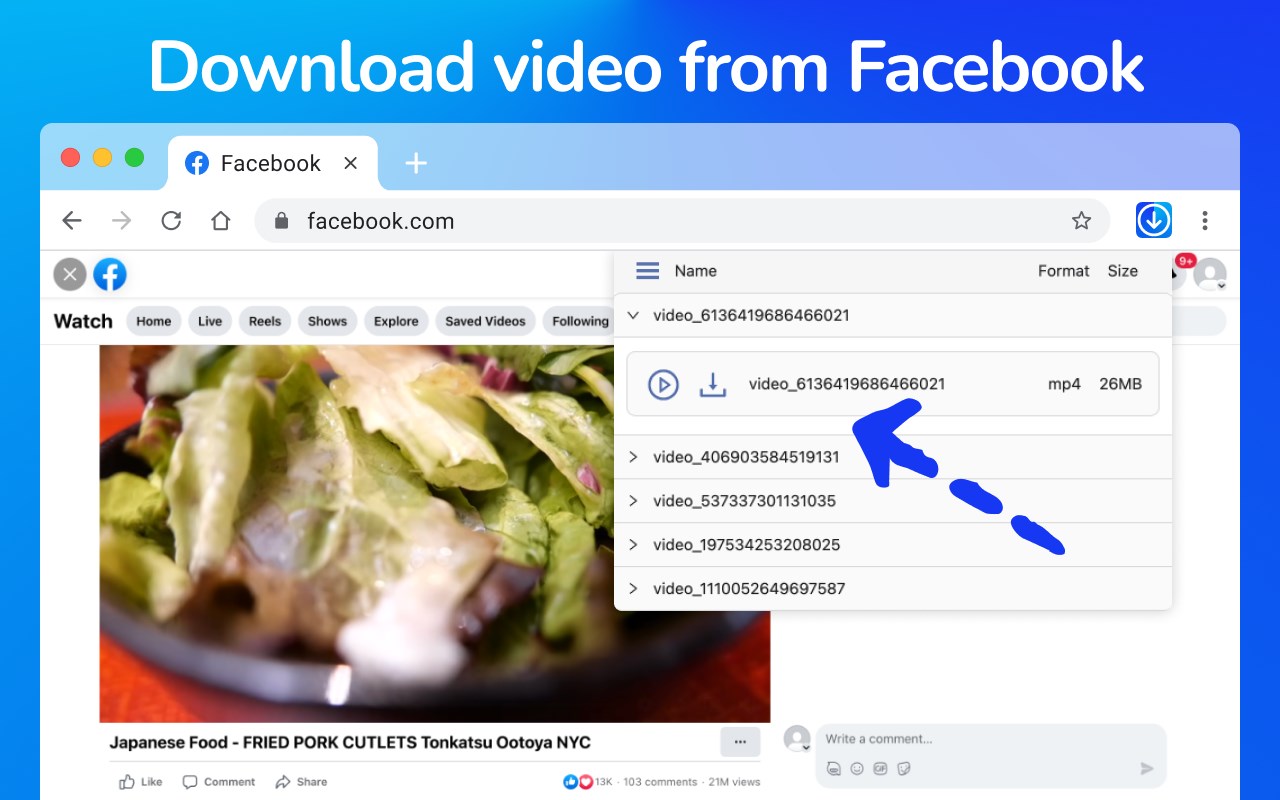Close the video viewer with X button
Image resolution: width=1280 pixels, height=800 pixels.
69,274
